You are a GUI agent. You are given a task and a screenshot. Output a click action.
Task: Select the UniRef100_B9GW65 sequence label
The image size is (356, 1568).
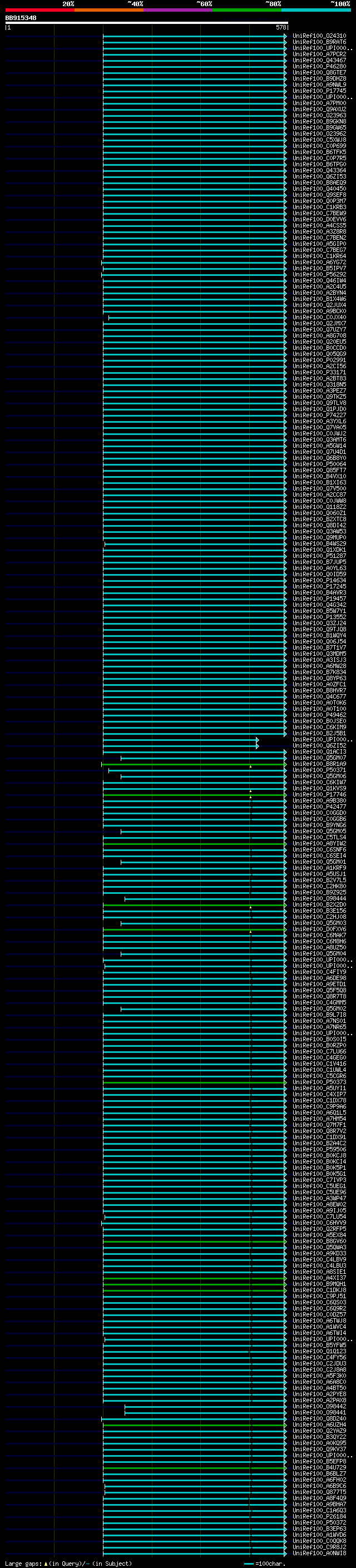[x=319, y=127]
